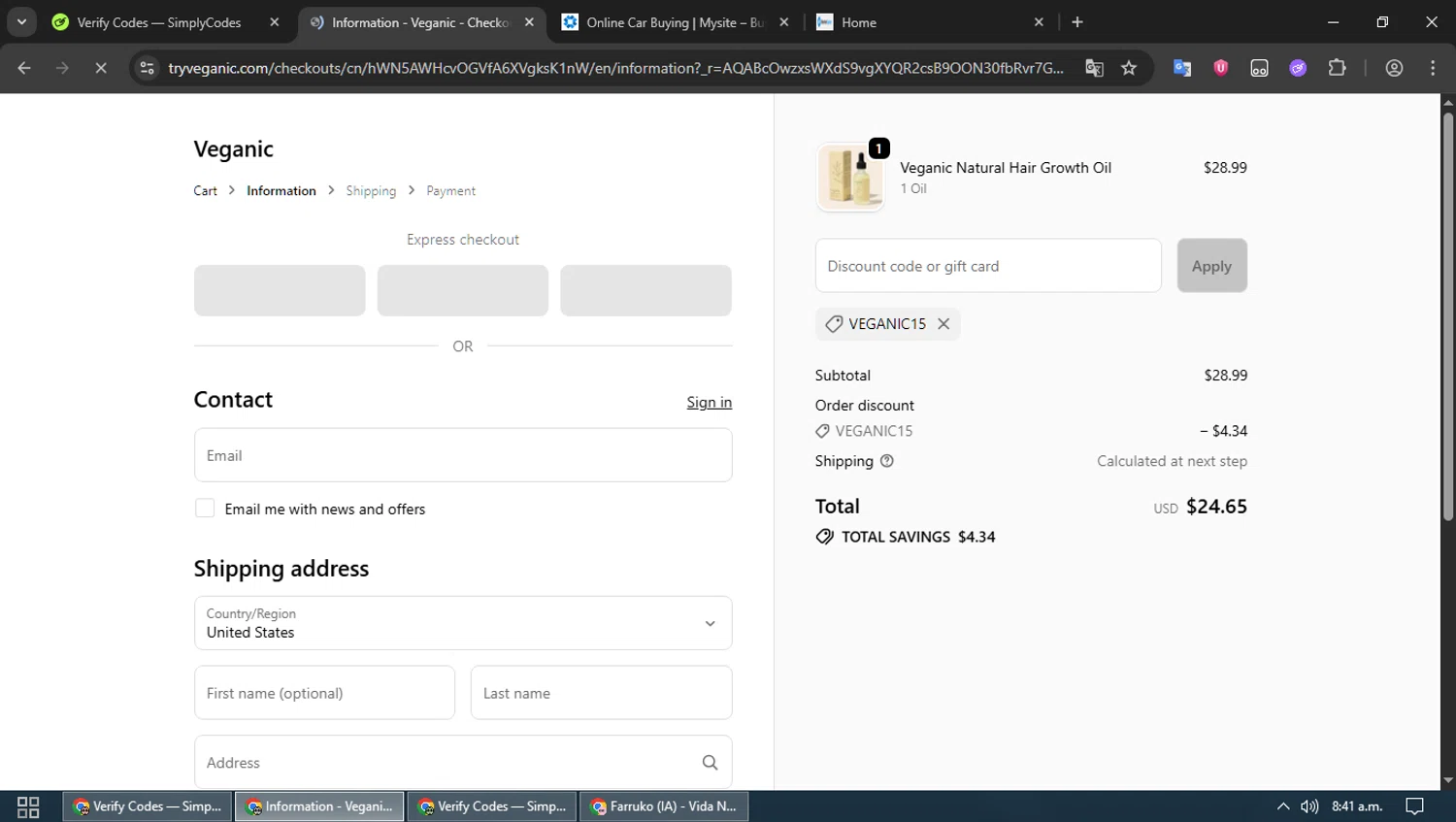
Task: Go to Cart breadcrumb
Action: coord(205,191)
